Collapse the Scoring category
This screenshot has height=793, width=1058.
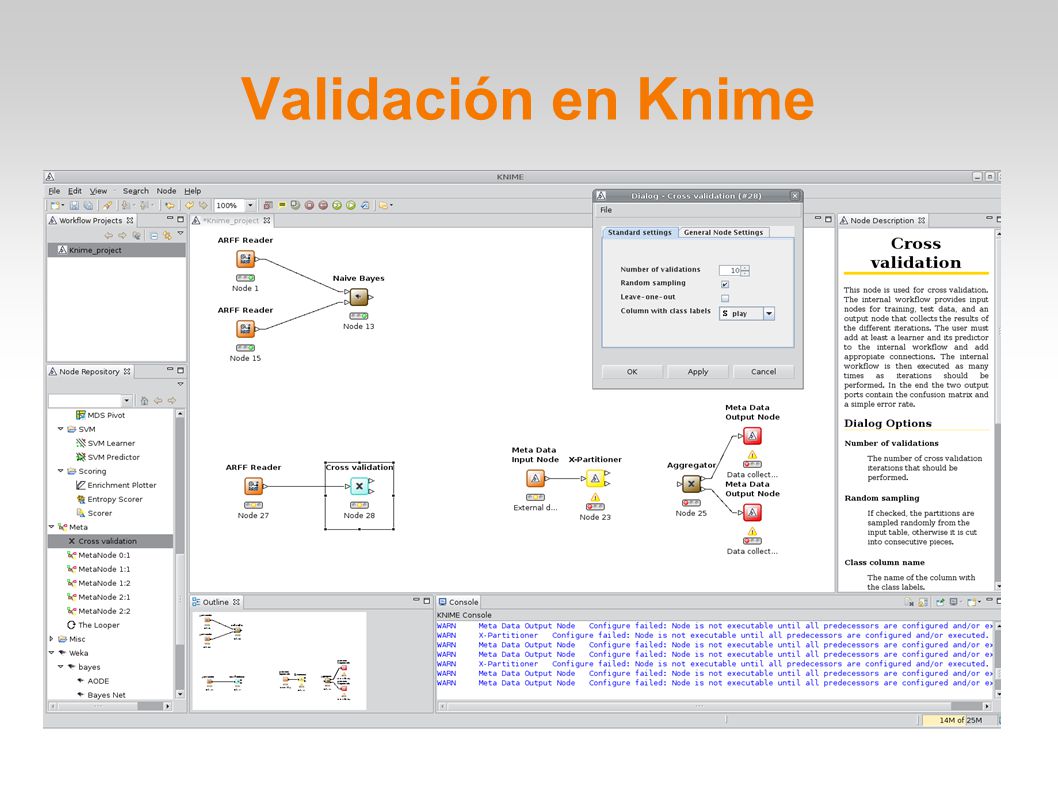coord(60,470)
